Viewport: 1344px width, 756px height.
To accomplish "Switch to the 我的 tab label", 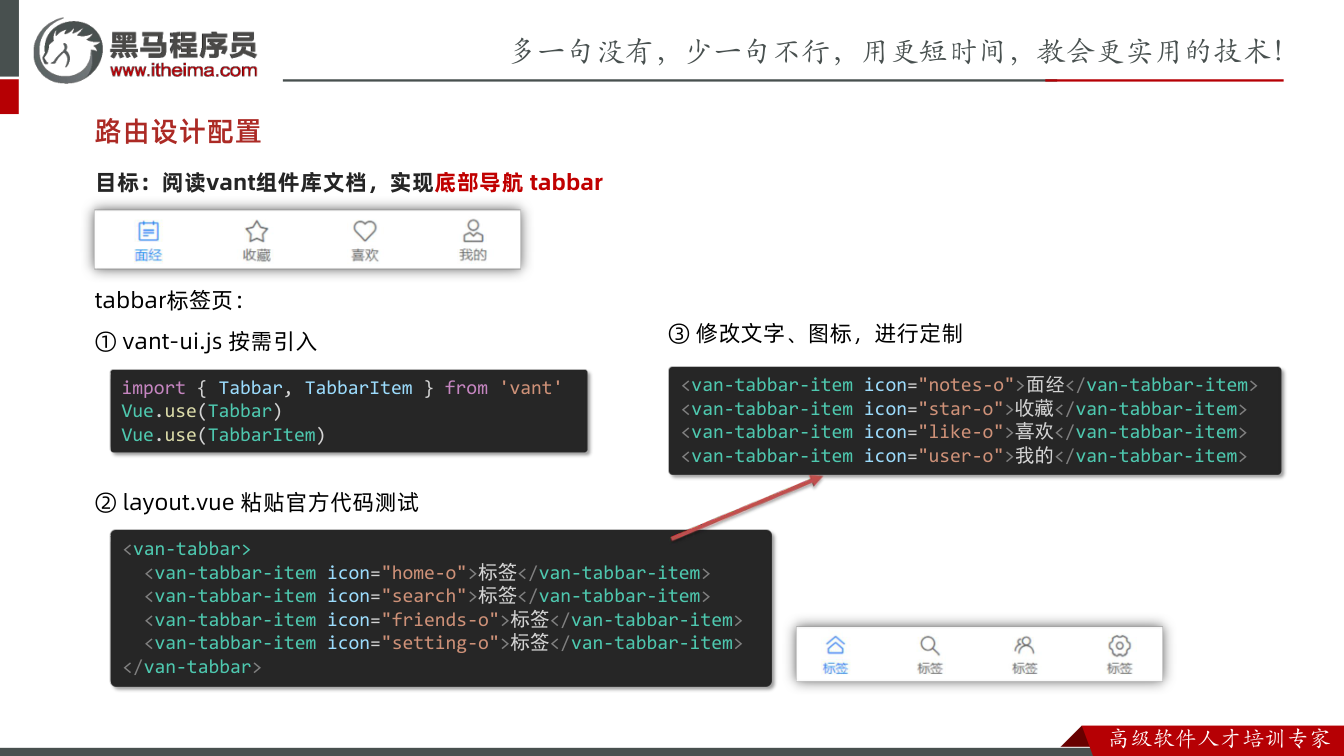I will click(x=473, y=255).
